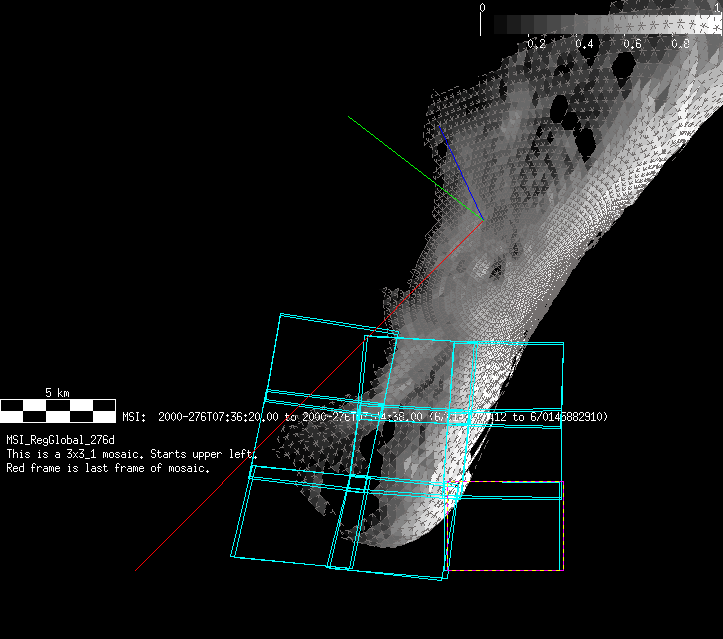Click the red diagonal axis line
This screenshot has width=723, height=639.
300,400
